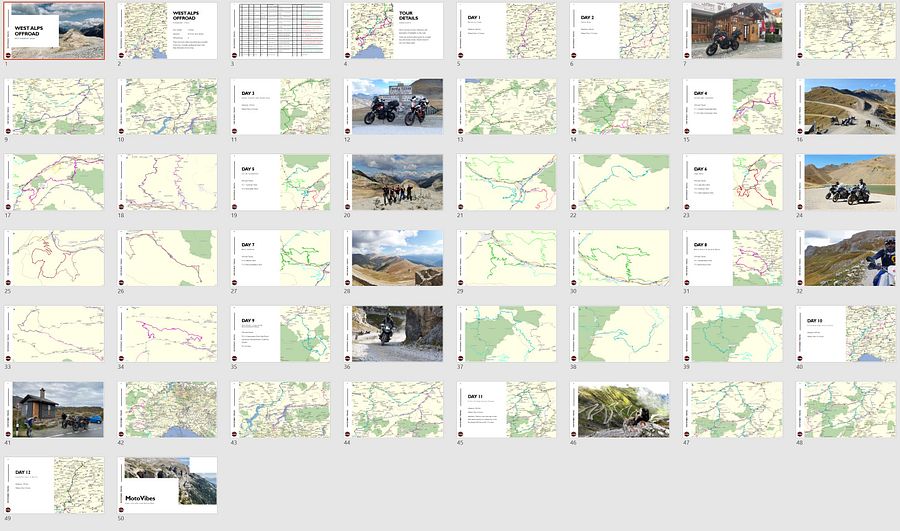This screenshot has width=900, height=531.
Task: Select the Day 1 slide thumbnail
Action: click(507, 31)
